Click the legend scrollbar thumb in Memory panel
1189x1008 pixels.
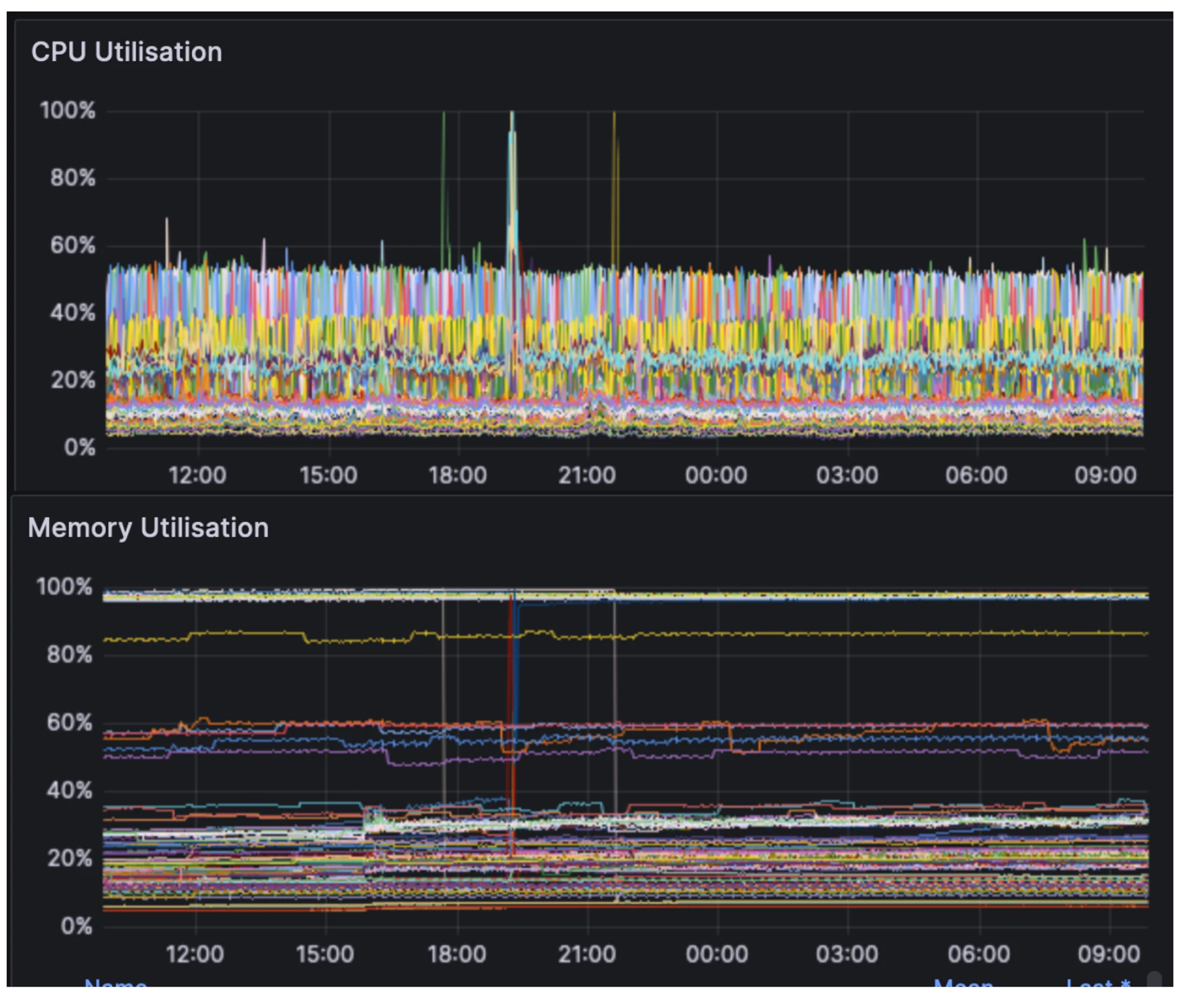(x=1154, y=979)
